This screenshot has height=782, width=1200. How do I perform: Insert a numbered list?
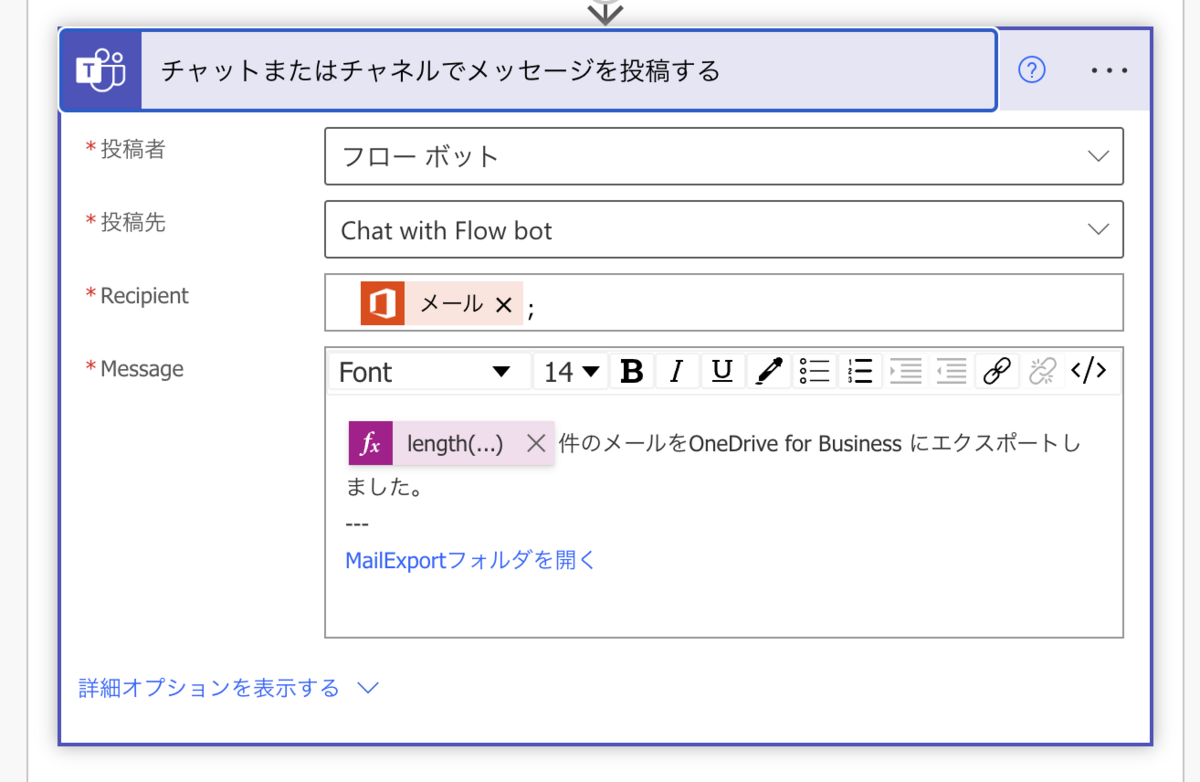859,372
